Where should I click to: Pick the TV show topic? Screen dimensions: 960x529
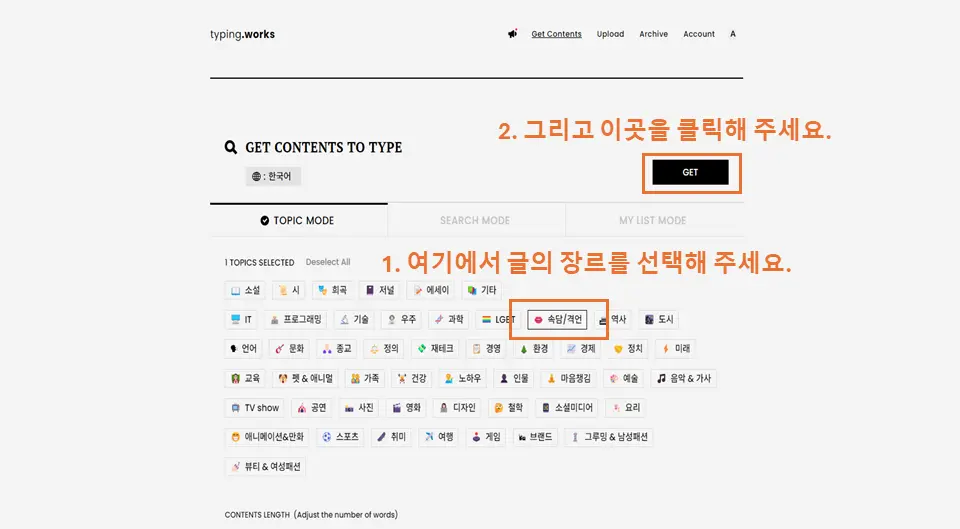pos(255,408)
